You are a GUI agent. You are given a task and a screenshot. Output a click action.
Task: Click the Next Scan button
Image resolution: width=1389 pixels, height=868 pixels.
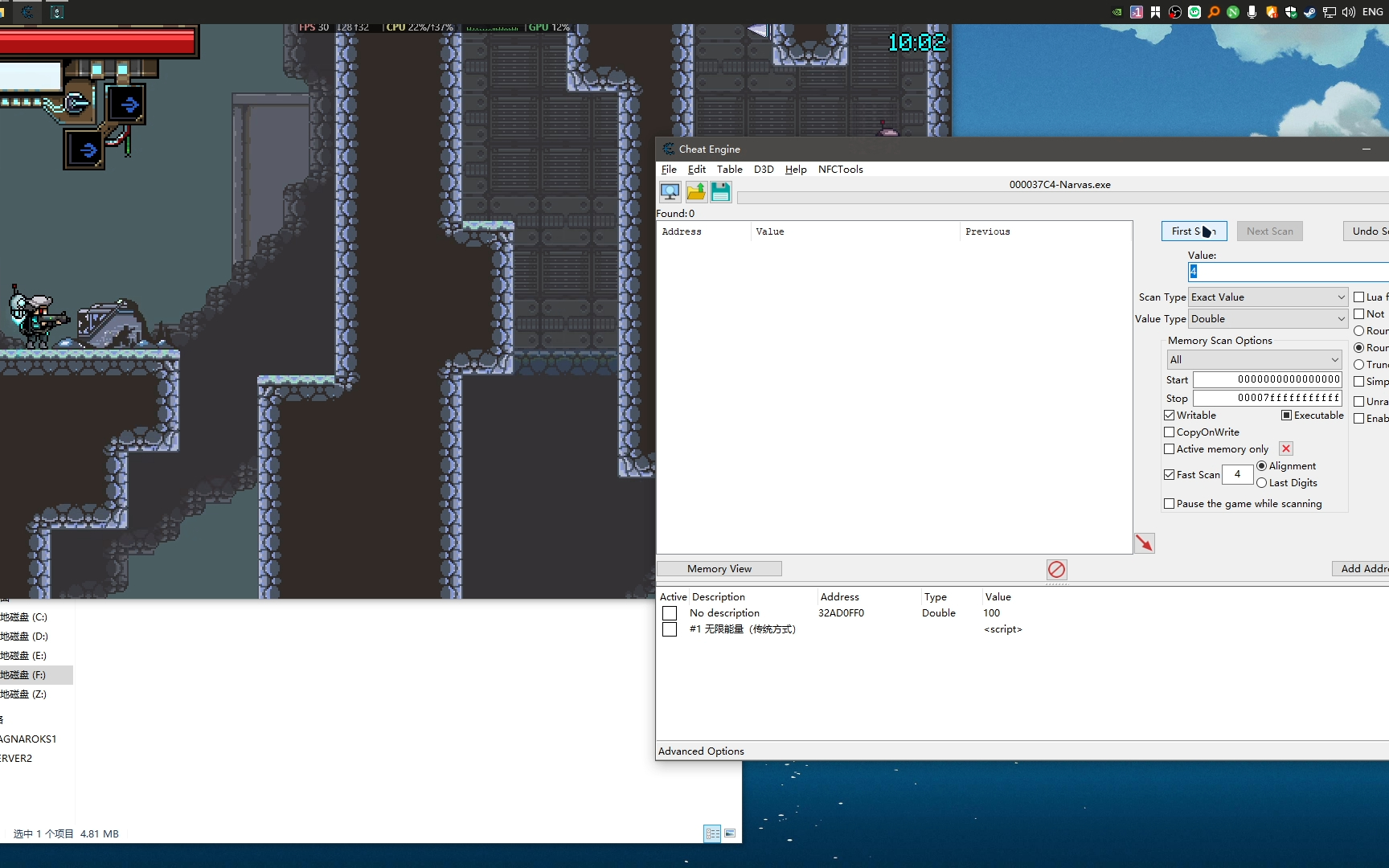(x=1270, y=231)
